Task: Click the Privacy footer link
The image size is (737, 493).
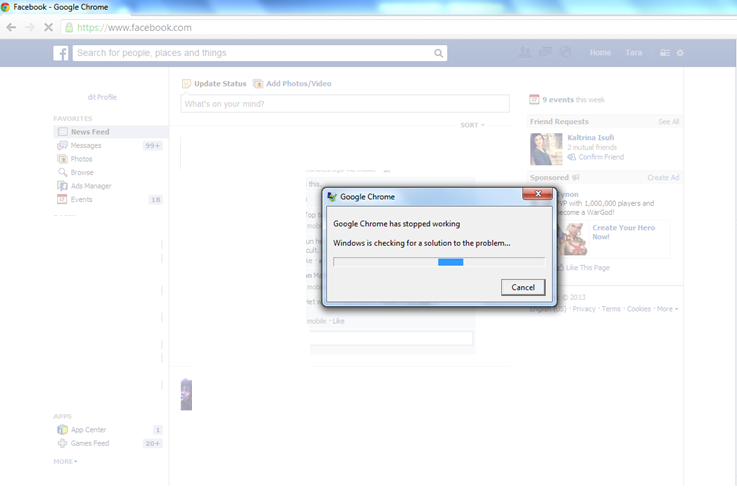Action: (584, 309)
